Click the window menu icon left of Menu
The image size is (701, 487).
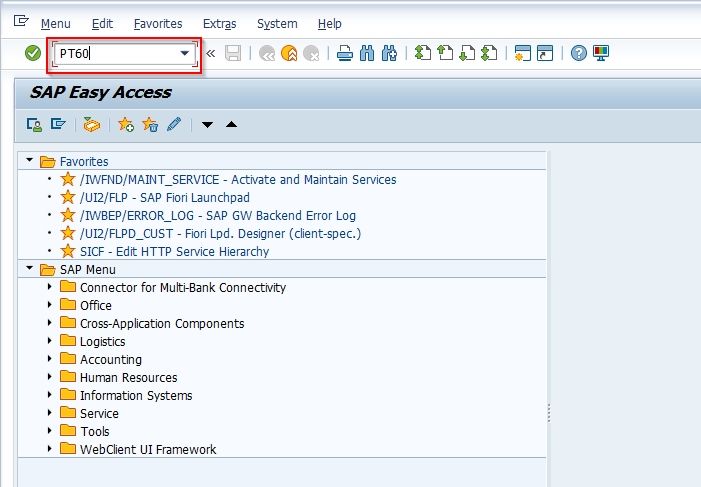coord(21,21)
